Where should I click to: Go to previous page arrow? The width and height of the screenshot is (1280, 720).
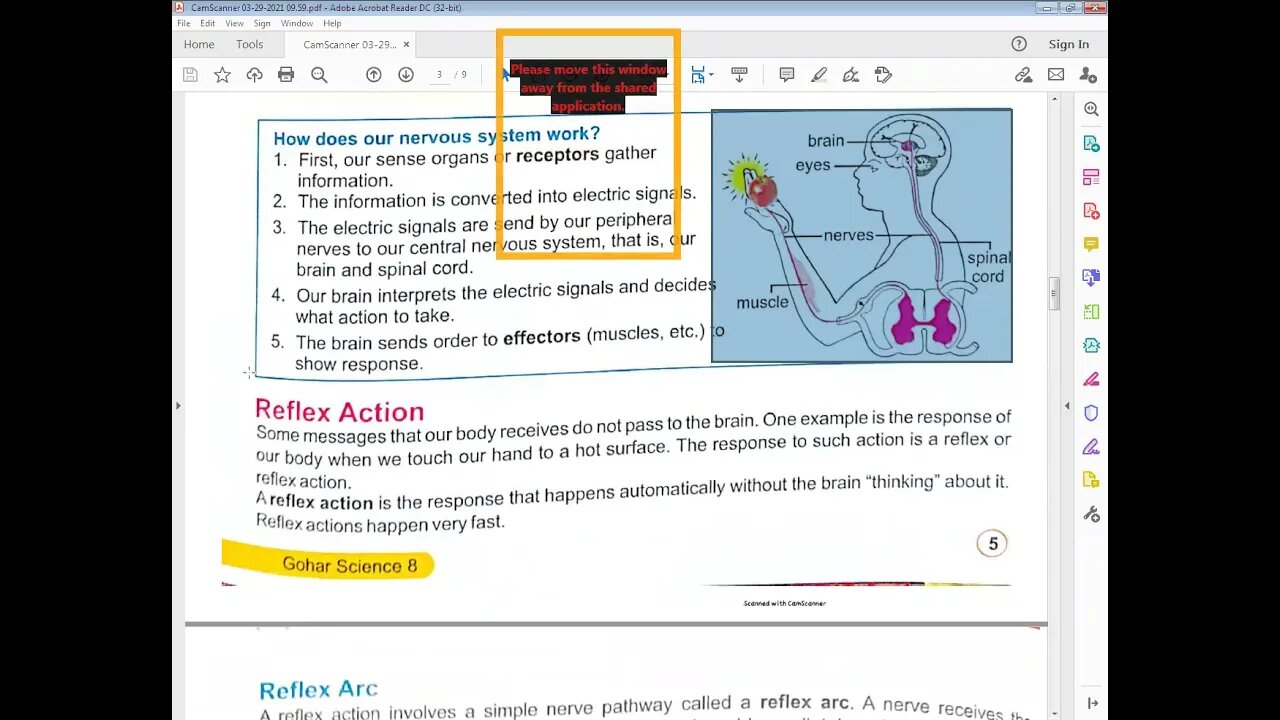(x=373, y=75)
